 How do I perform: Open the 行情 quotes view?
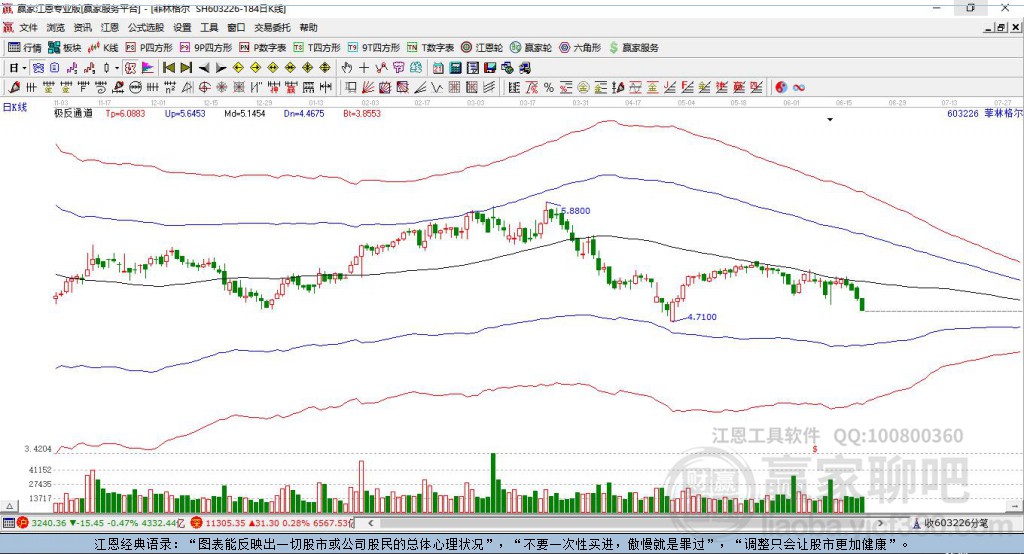25,48
